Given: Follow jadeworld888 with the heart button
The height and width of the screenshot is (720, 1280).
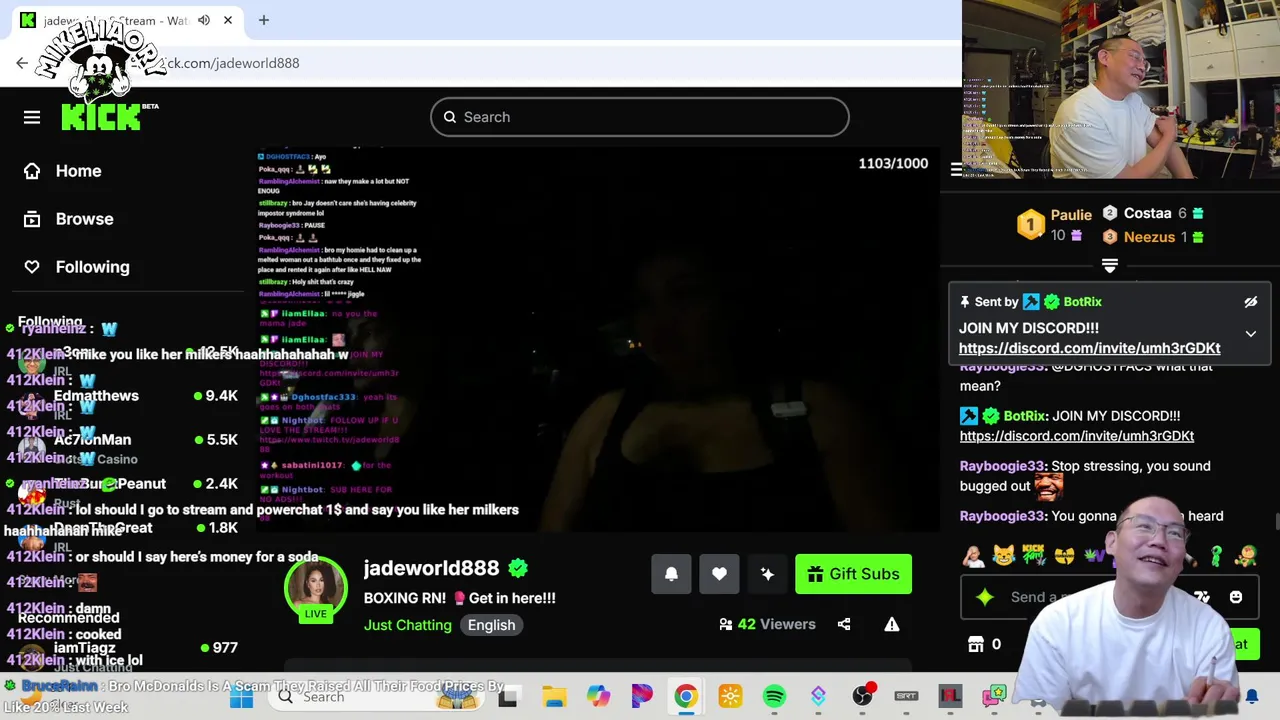Looking at the screenshot, I should tap(719, 574).
